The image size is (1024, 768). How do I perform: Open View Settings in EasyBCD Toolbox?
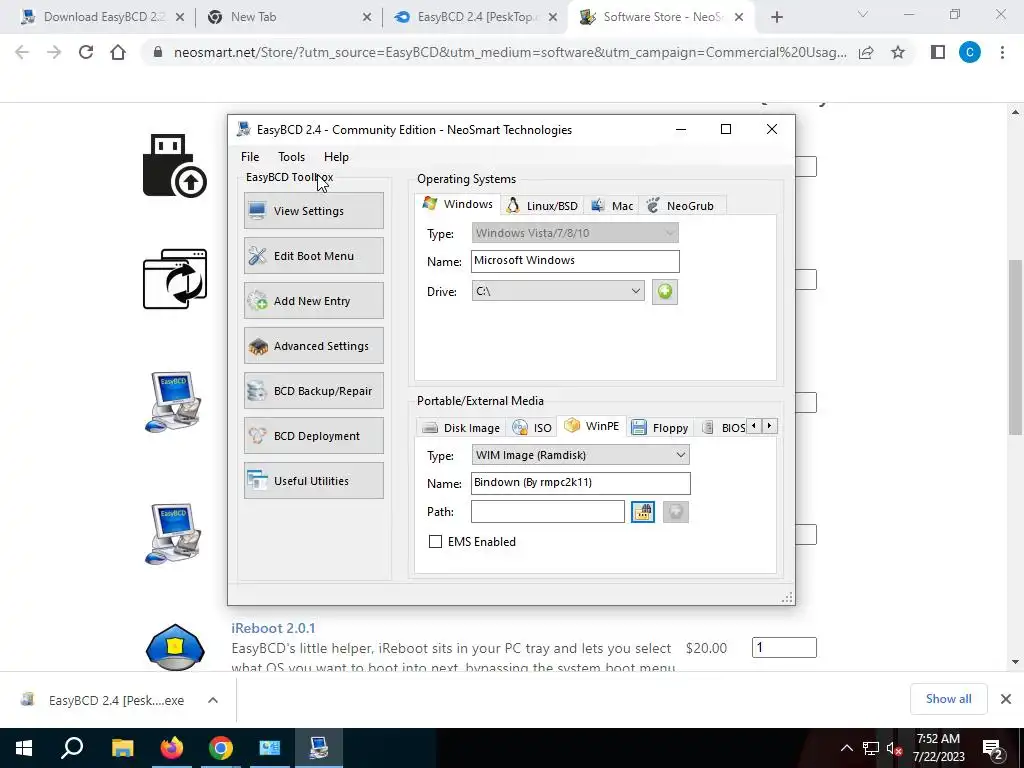[313, 210]
